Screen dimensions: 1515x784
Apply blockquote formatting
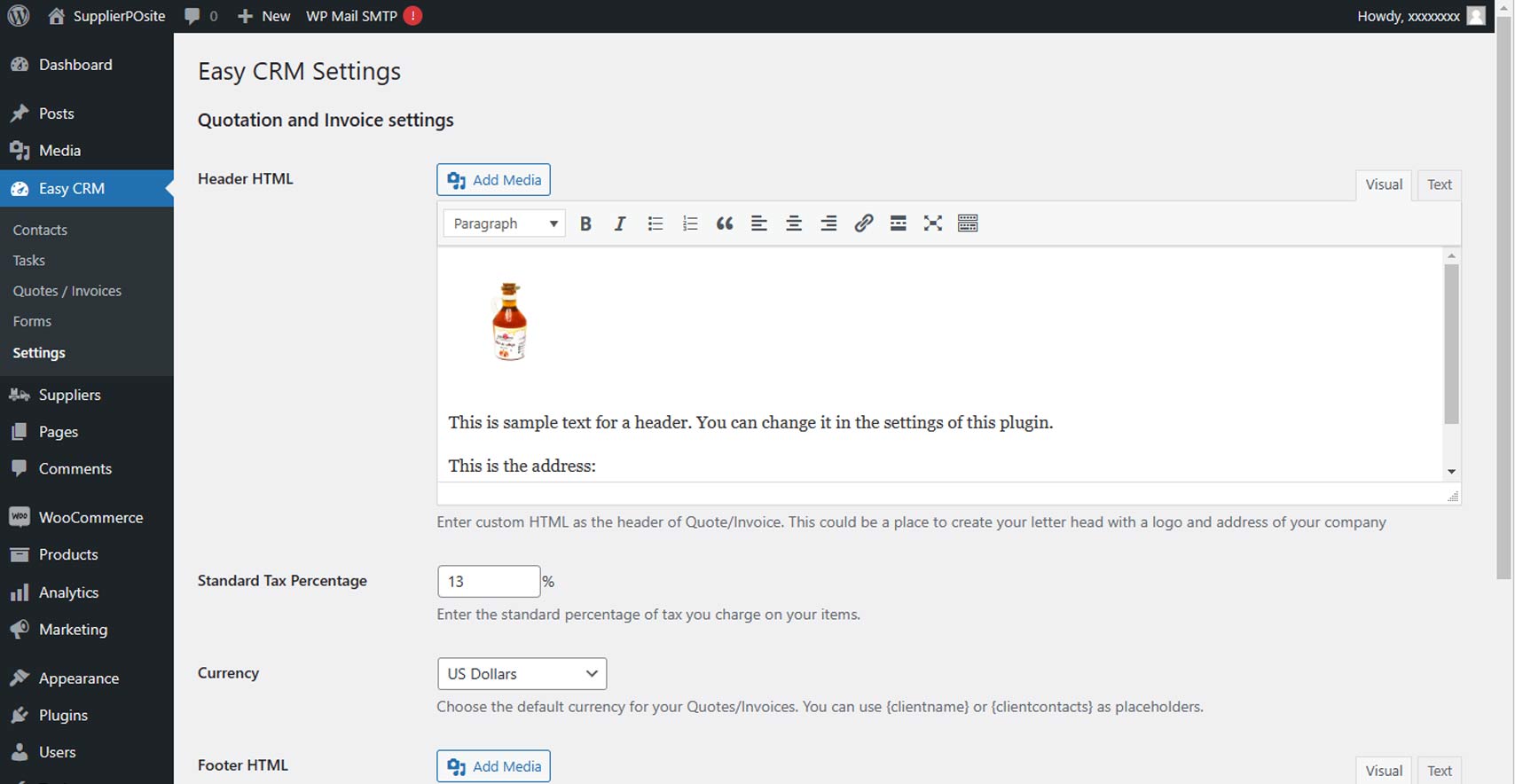pyautogui.click(x=725, y=223)
